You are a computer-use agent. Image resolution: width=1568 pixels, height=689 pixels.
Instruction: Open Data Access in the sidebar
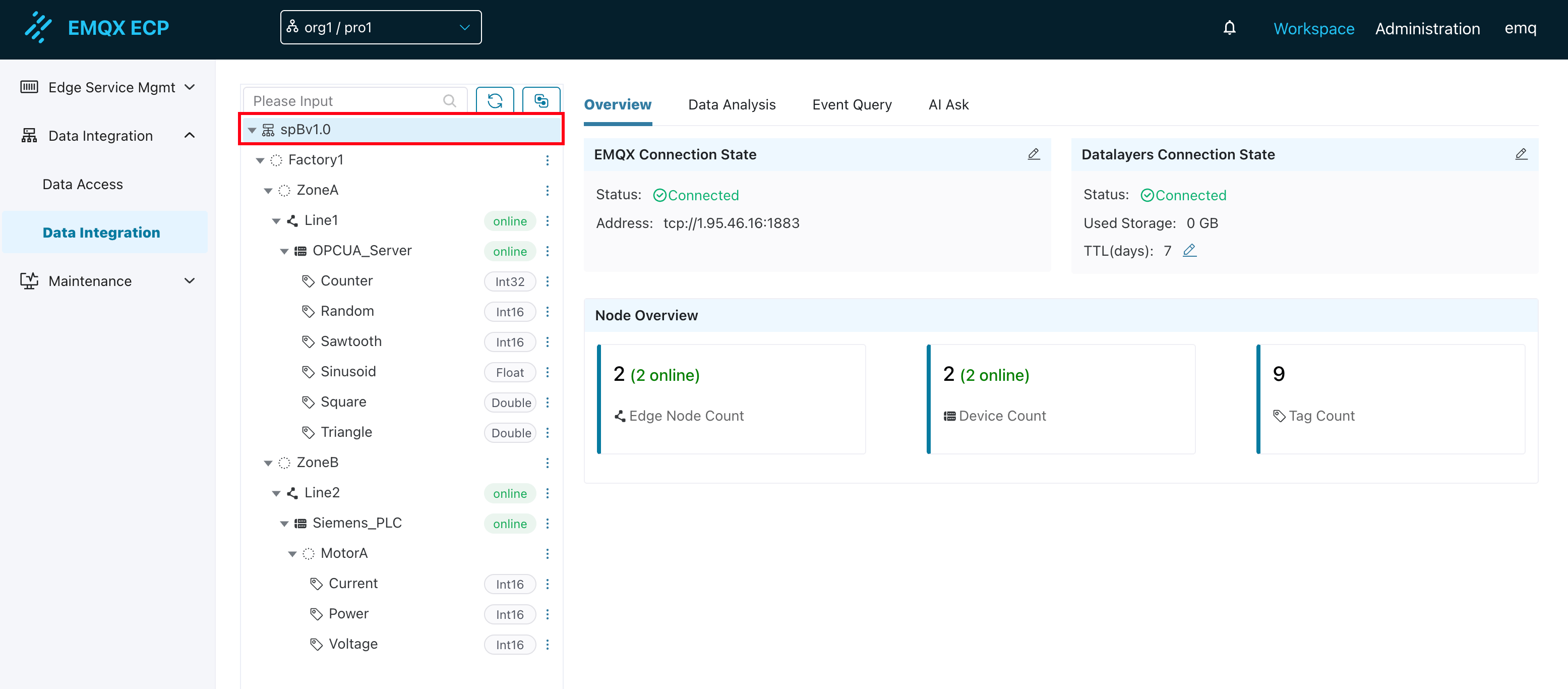[x=82, y=184]
